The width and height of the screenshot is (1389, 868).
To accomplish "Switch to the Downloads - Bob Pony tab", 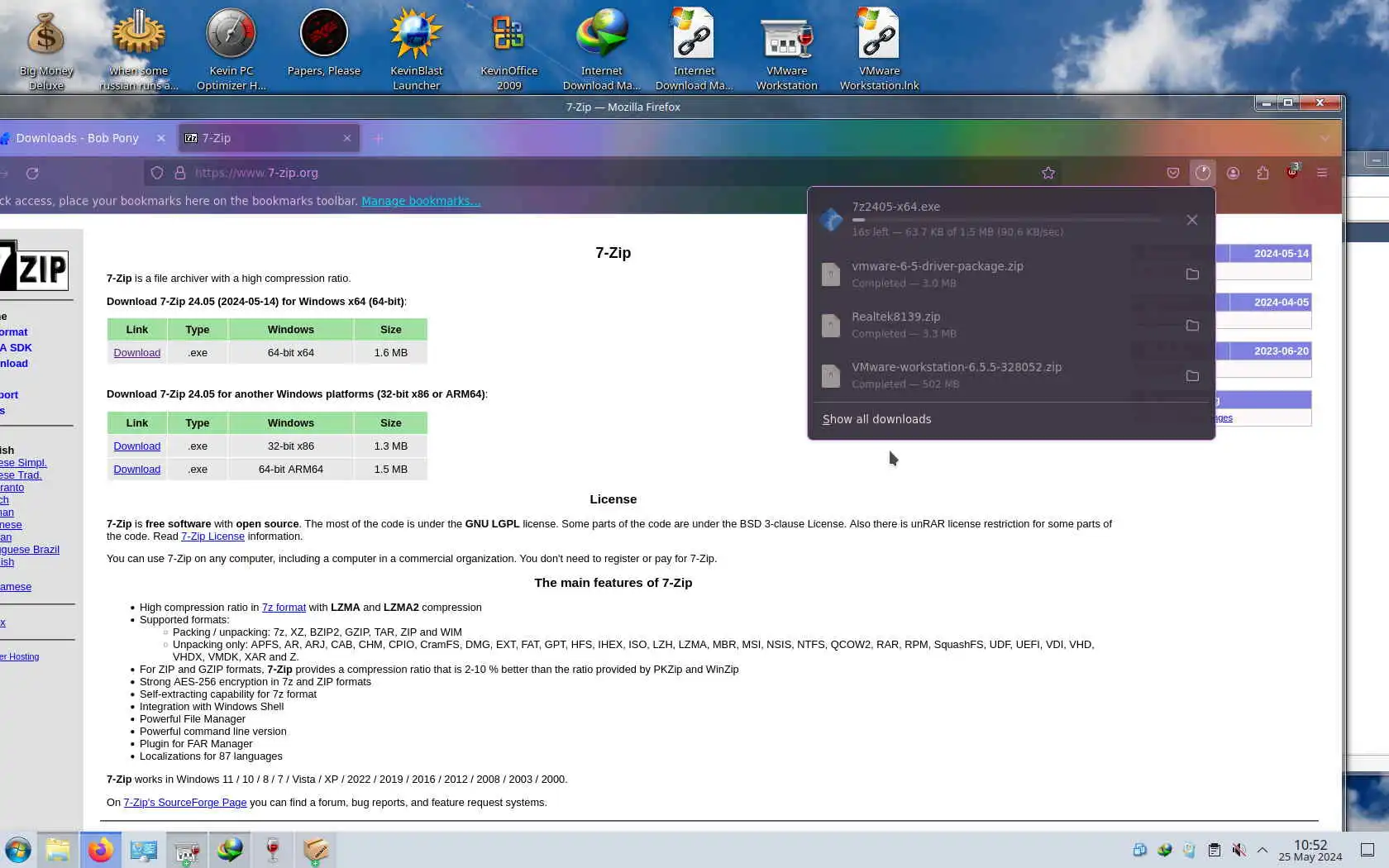I will [76, 138].
